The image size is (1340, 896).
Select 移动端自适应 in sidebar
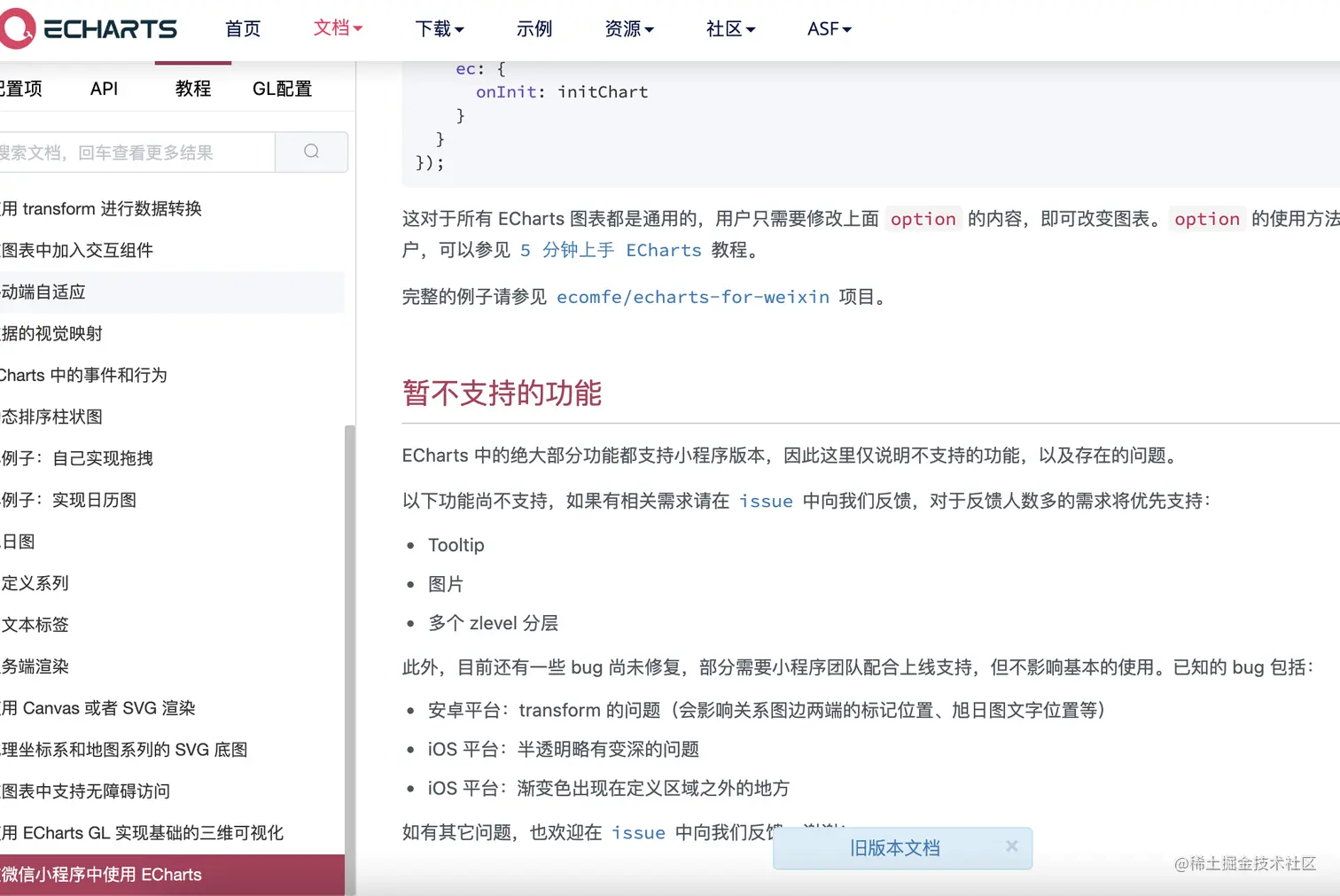172,292
